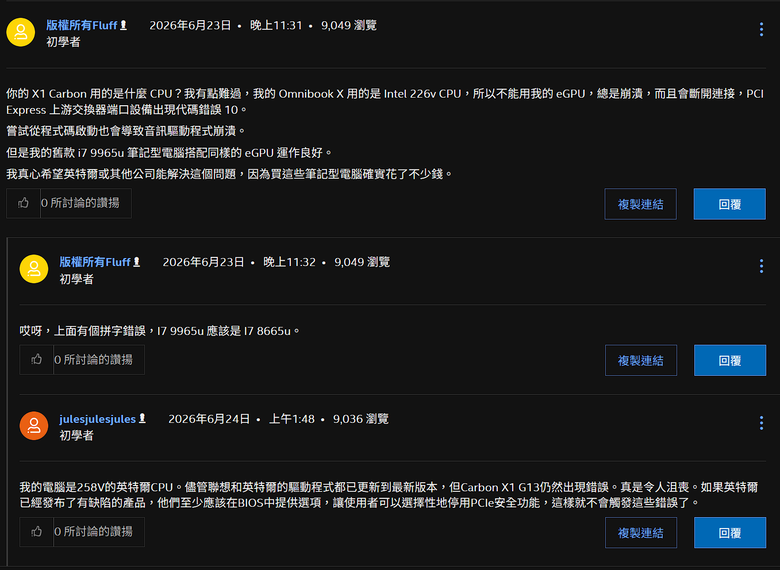This screenshot has width=780, height=570.
Task: Click the timestamp 晚上11:31
Action: click(x=276, y=25)
